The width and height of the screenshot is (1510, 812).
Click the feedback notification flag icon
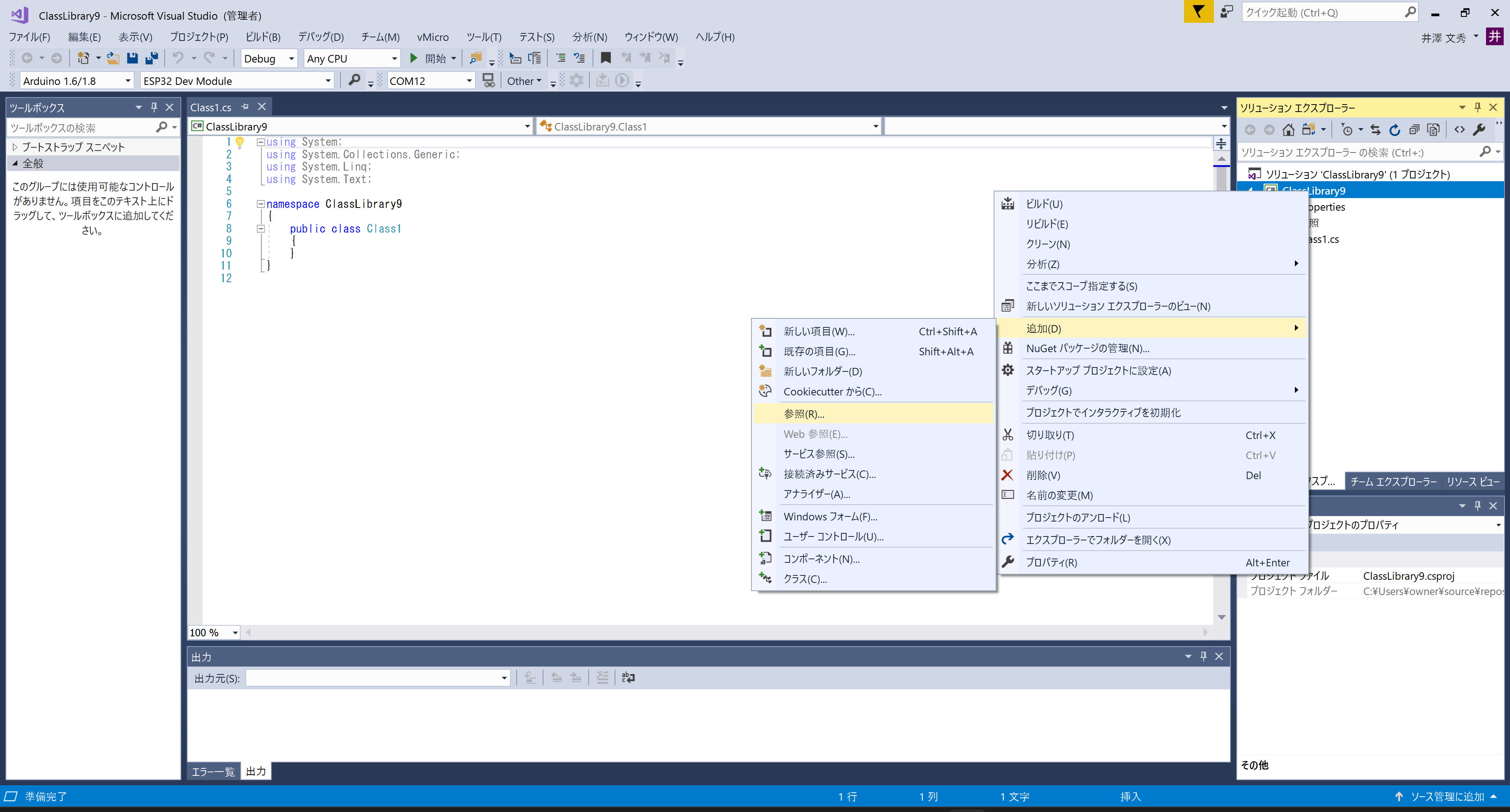tap(1199, 12)
